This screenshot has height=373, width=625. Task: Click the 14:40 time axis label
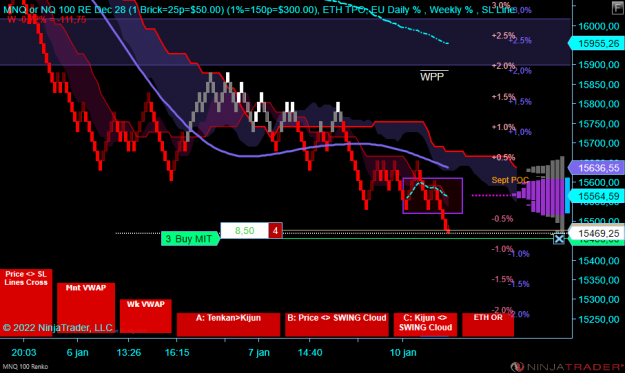tap(310, 352)
